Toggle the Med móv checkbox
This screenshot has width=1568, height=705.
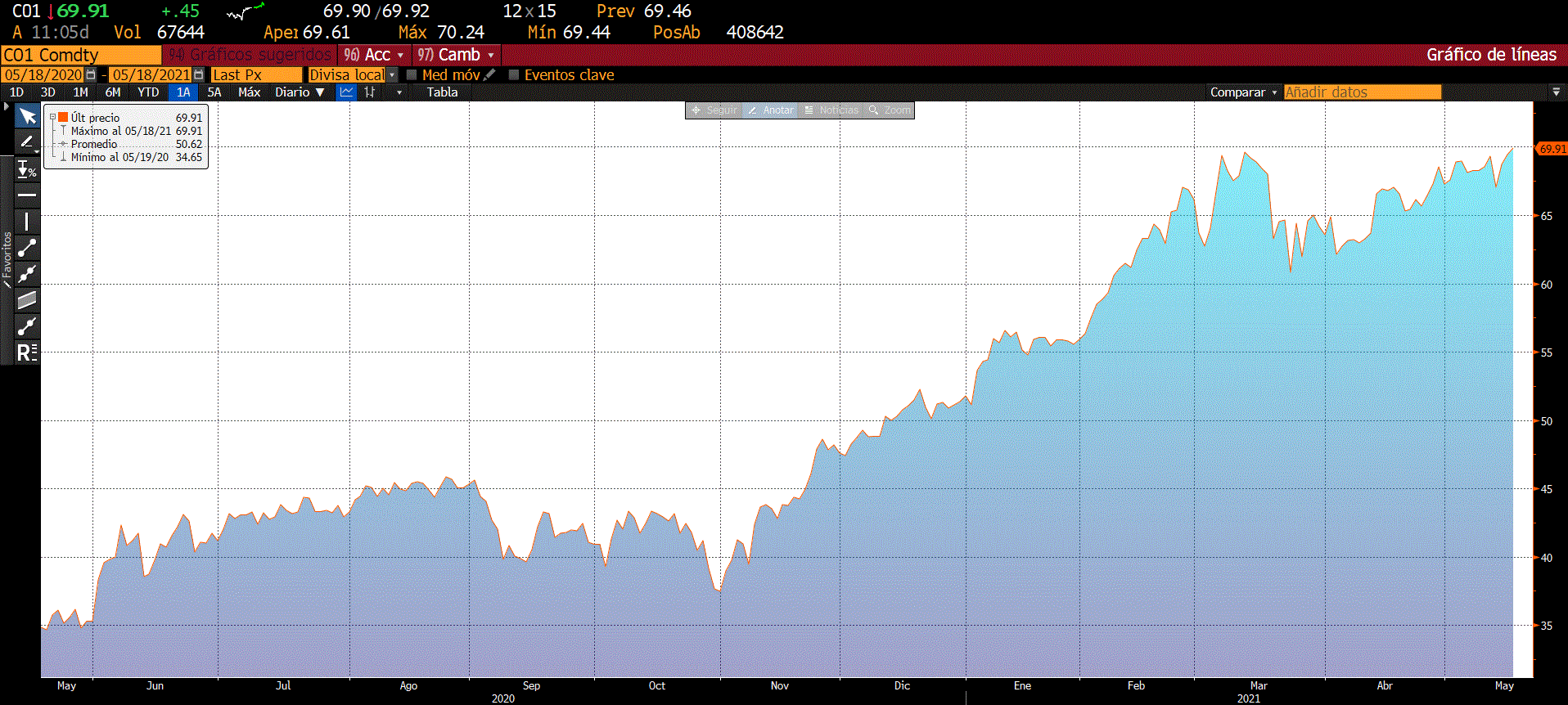pyautogui.click(x=412, y=74)
